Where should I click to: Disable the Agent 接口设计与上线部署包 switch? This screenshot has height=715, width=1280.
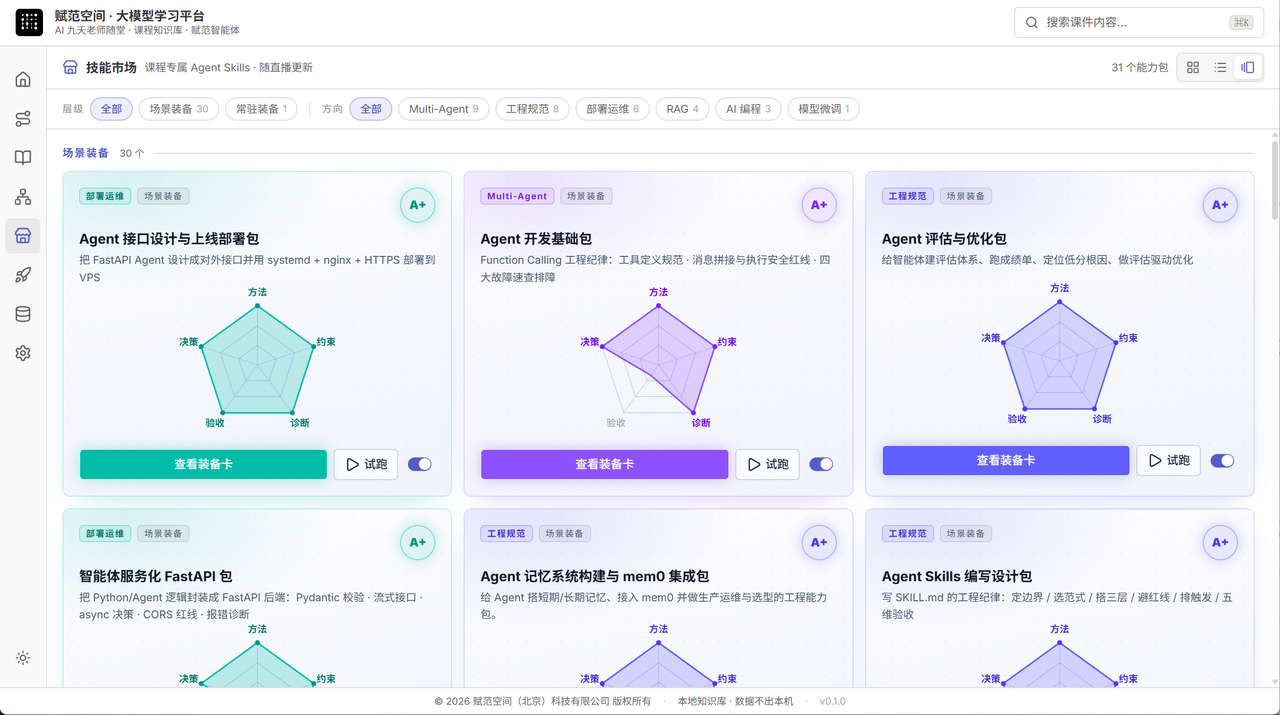[420, 464]
